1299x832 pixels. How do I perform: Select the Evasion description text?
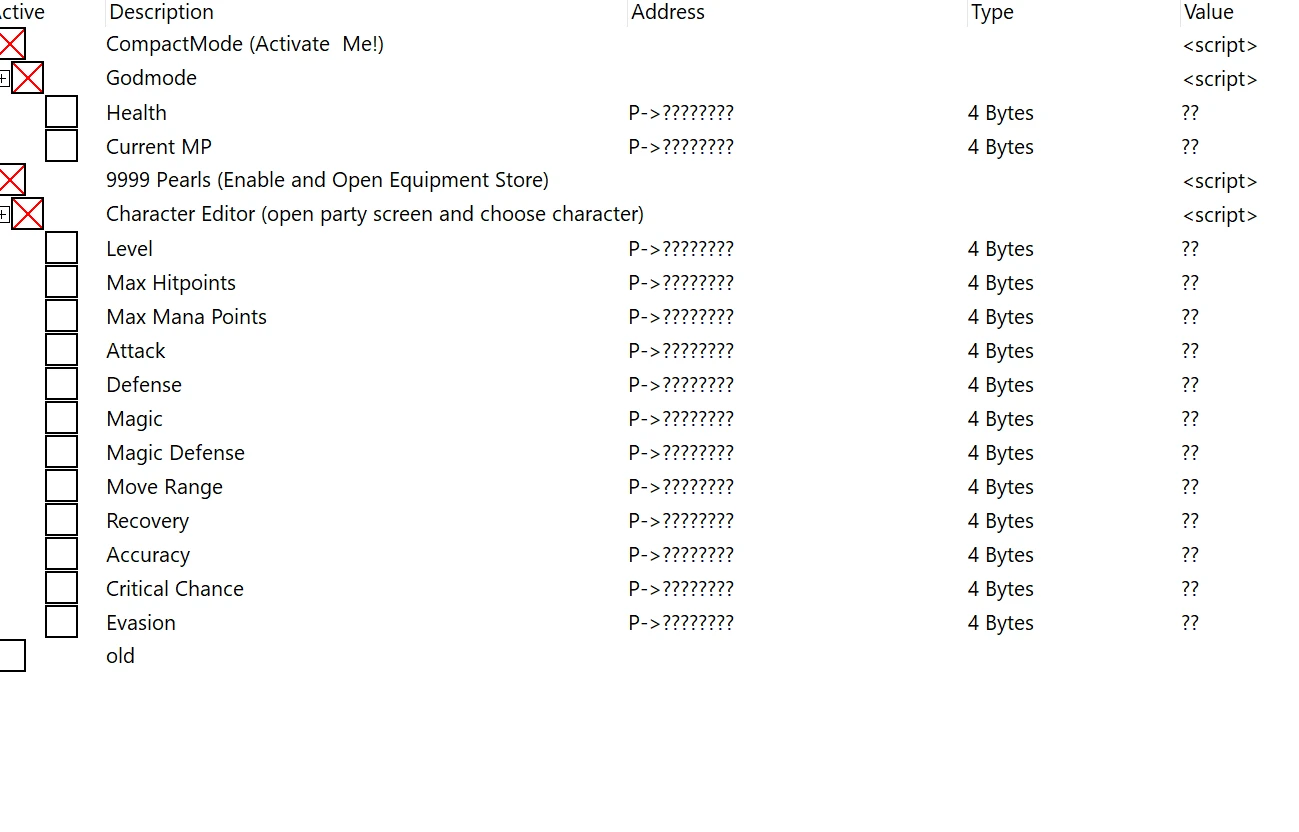141,622
